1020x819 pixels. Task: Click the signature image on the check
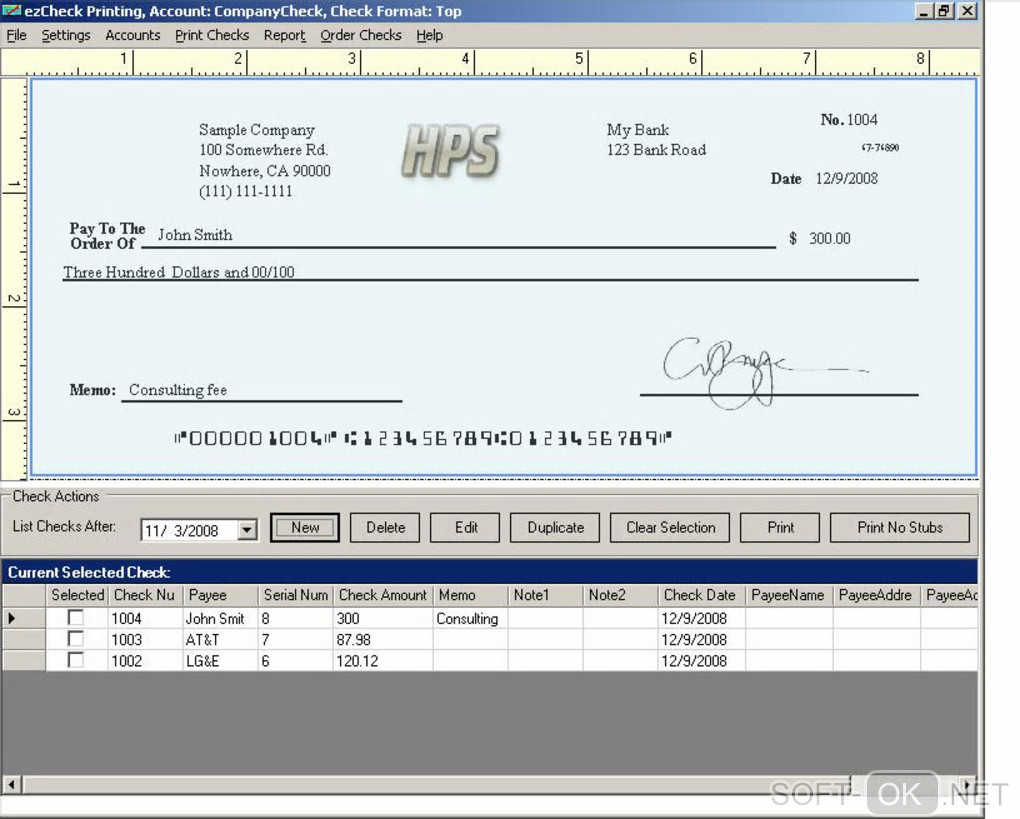pyautogui.click(x=764, y=373)
